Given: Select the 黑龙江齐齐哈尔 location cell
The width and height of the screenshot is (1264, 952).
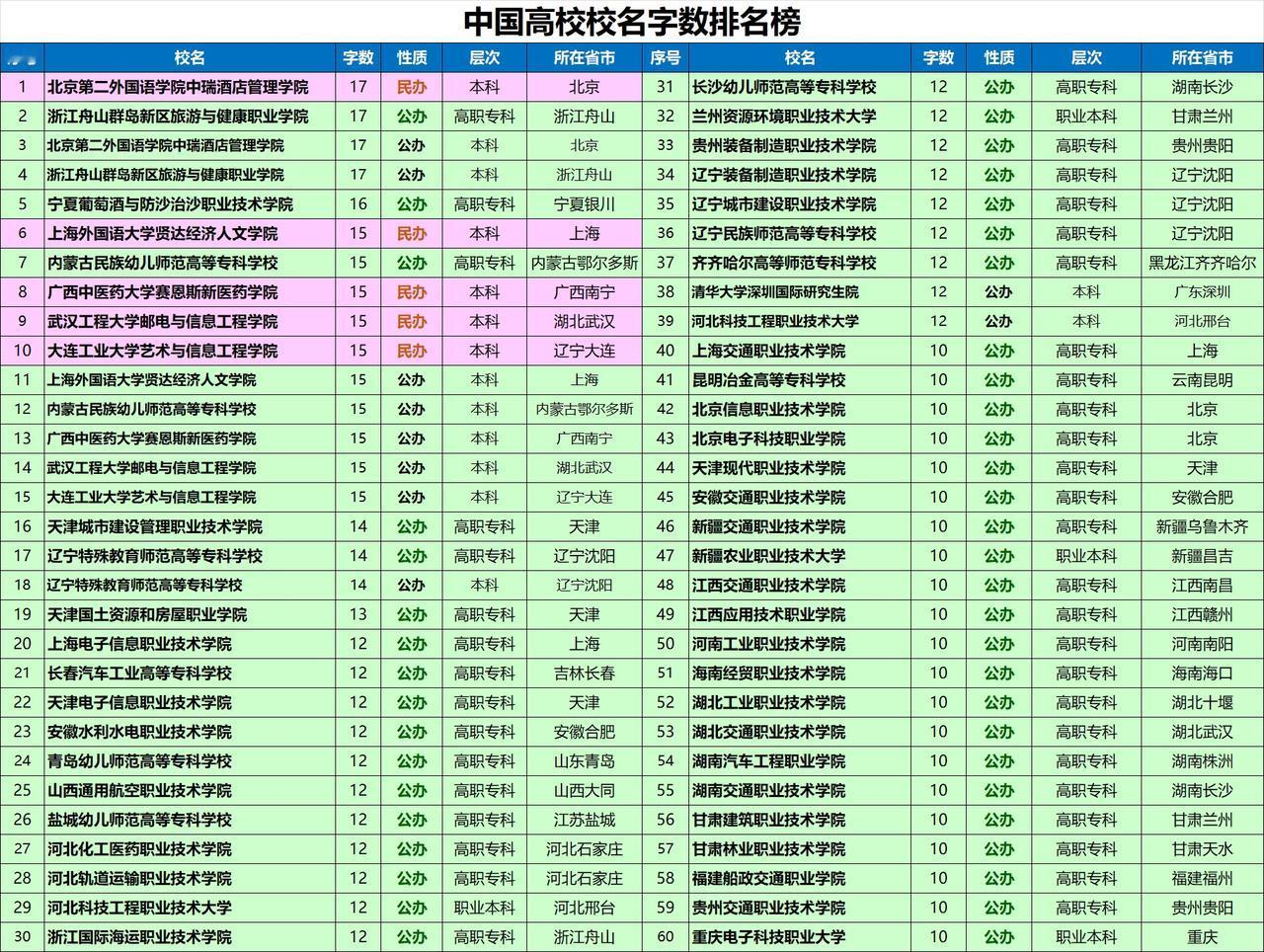Looking at the screenshot, I should tap(1202, 263).
